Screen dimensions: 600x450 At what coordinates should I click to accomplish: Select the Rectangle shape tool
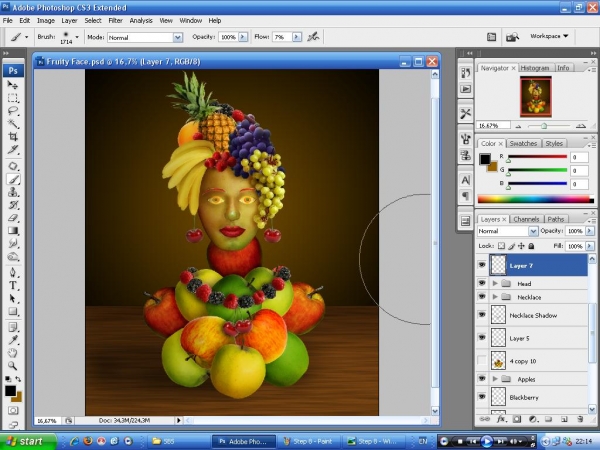click(x=13, y=311)
